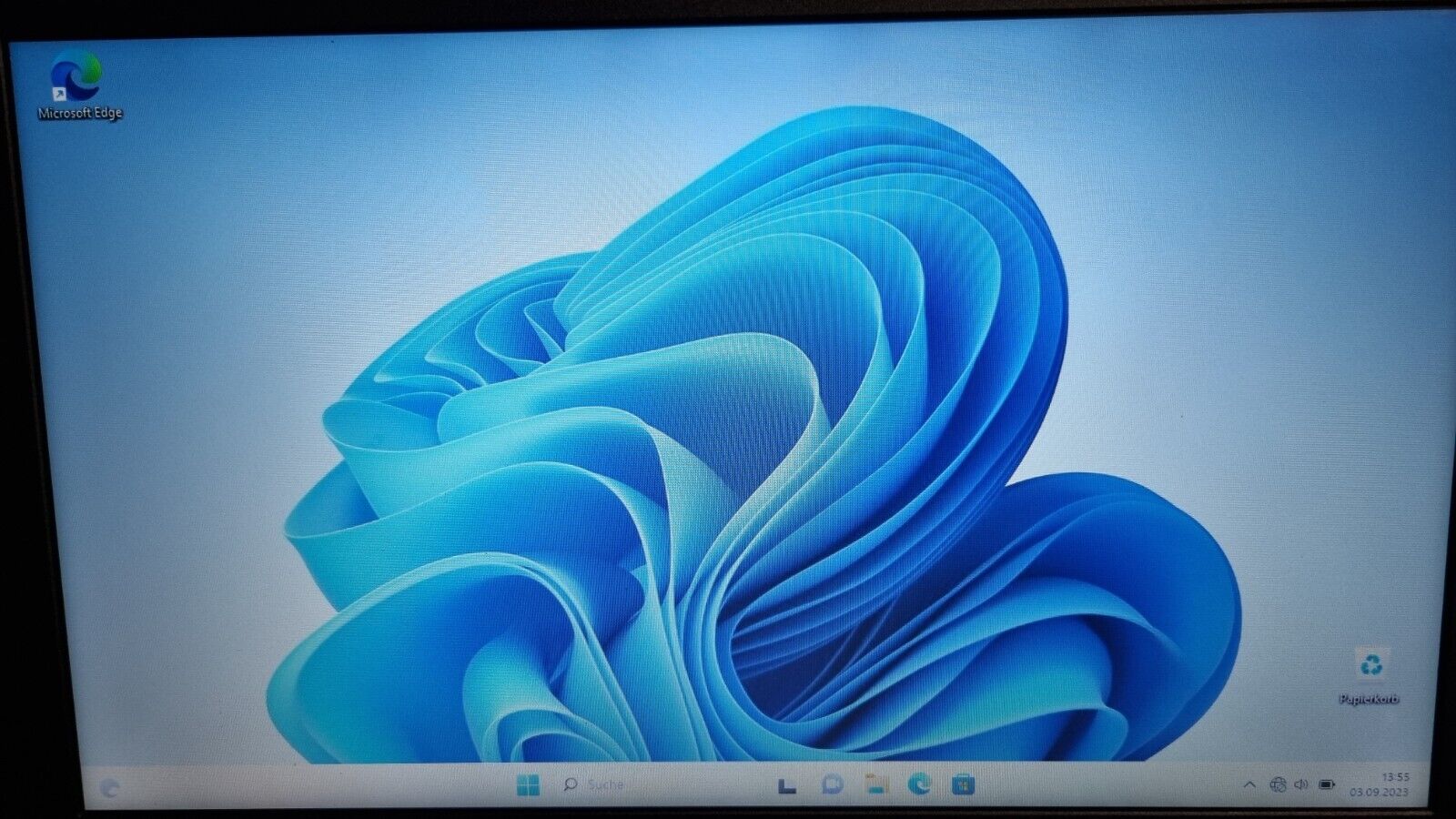Open the calendar via the 13:55 clock

(1395, 777)
